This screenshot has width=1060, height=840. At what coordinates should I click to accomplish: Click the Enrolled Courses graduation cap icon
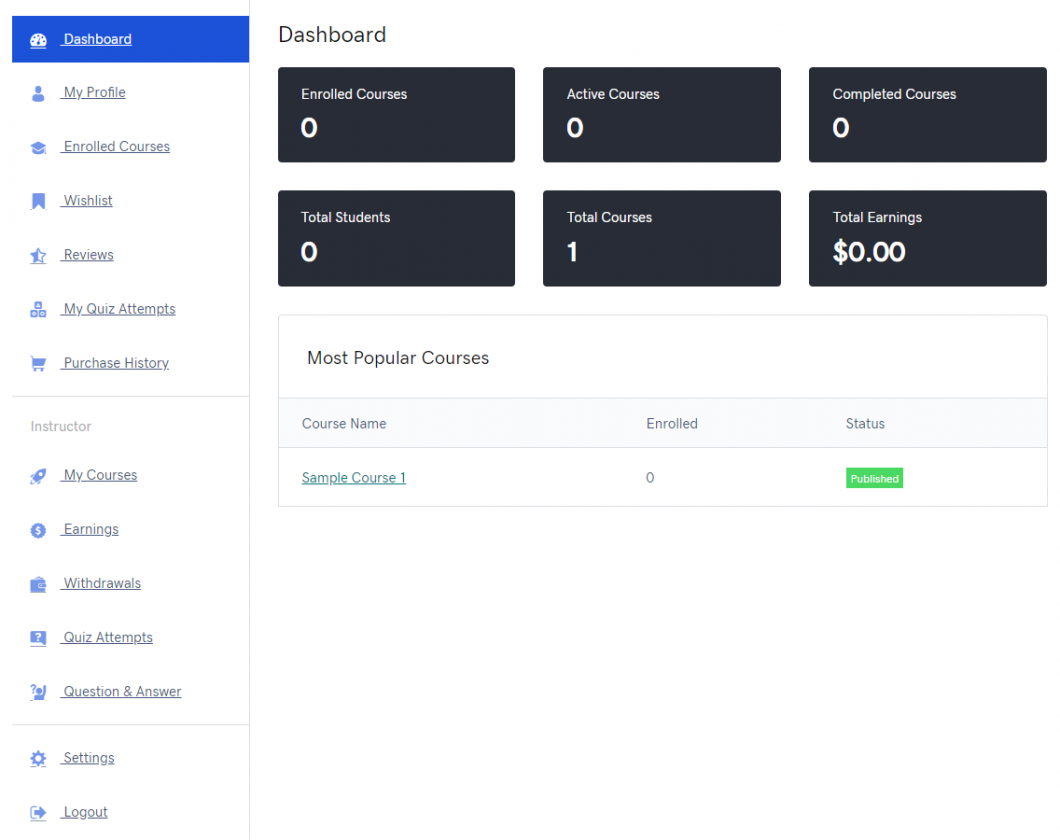click(x=38, y=146)
